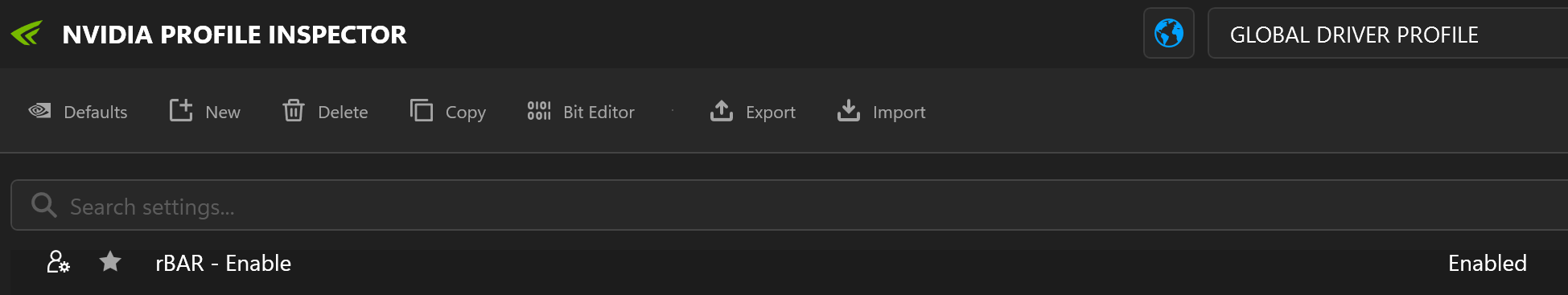The width and height of the screenshot is (1568, 295).
Task: Click the NVIDIA logo icon
Action: tap(27, 34)
